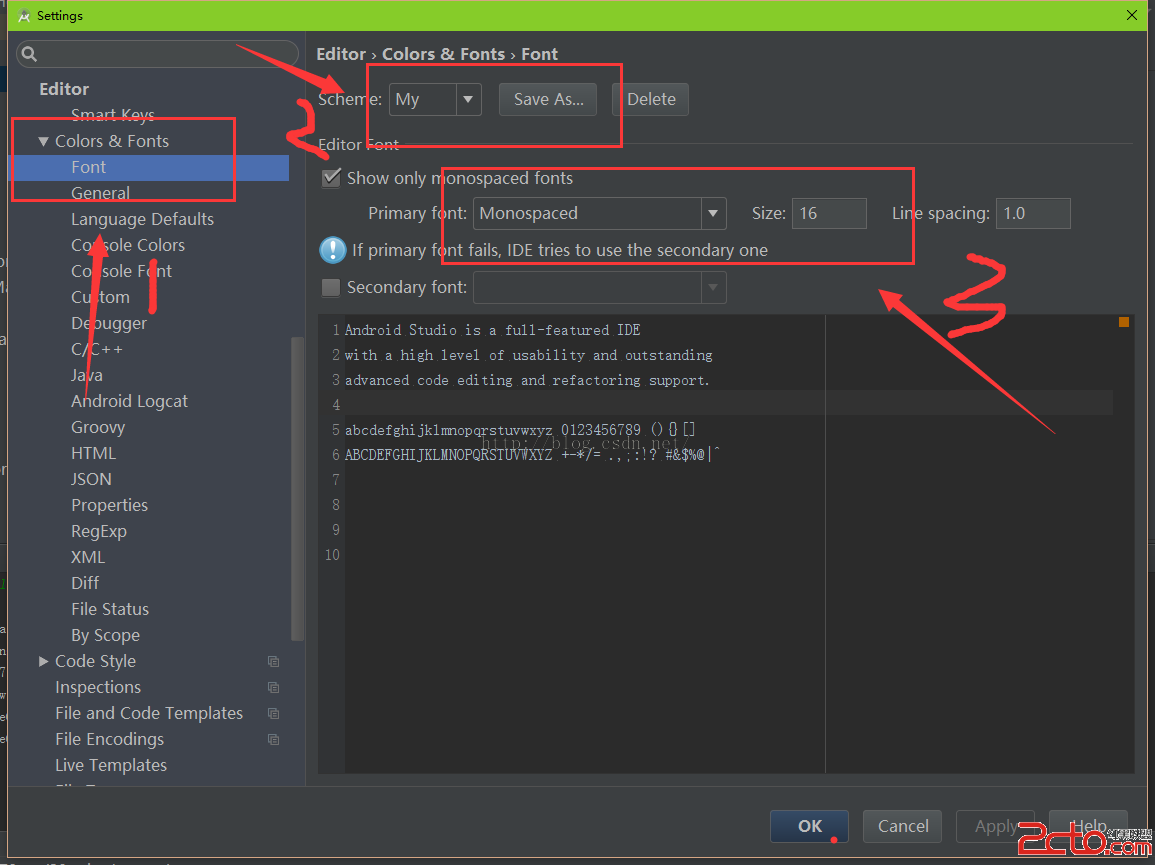This screenshot has height=865, width=1155.
Task: Click the Help button
Action: coord(1088,826)
